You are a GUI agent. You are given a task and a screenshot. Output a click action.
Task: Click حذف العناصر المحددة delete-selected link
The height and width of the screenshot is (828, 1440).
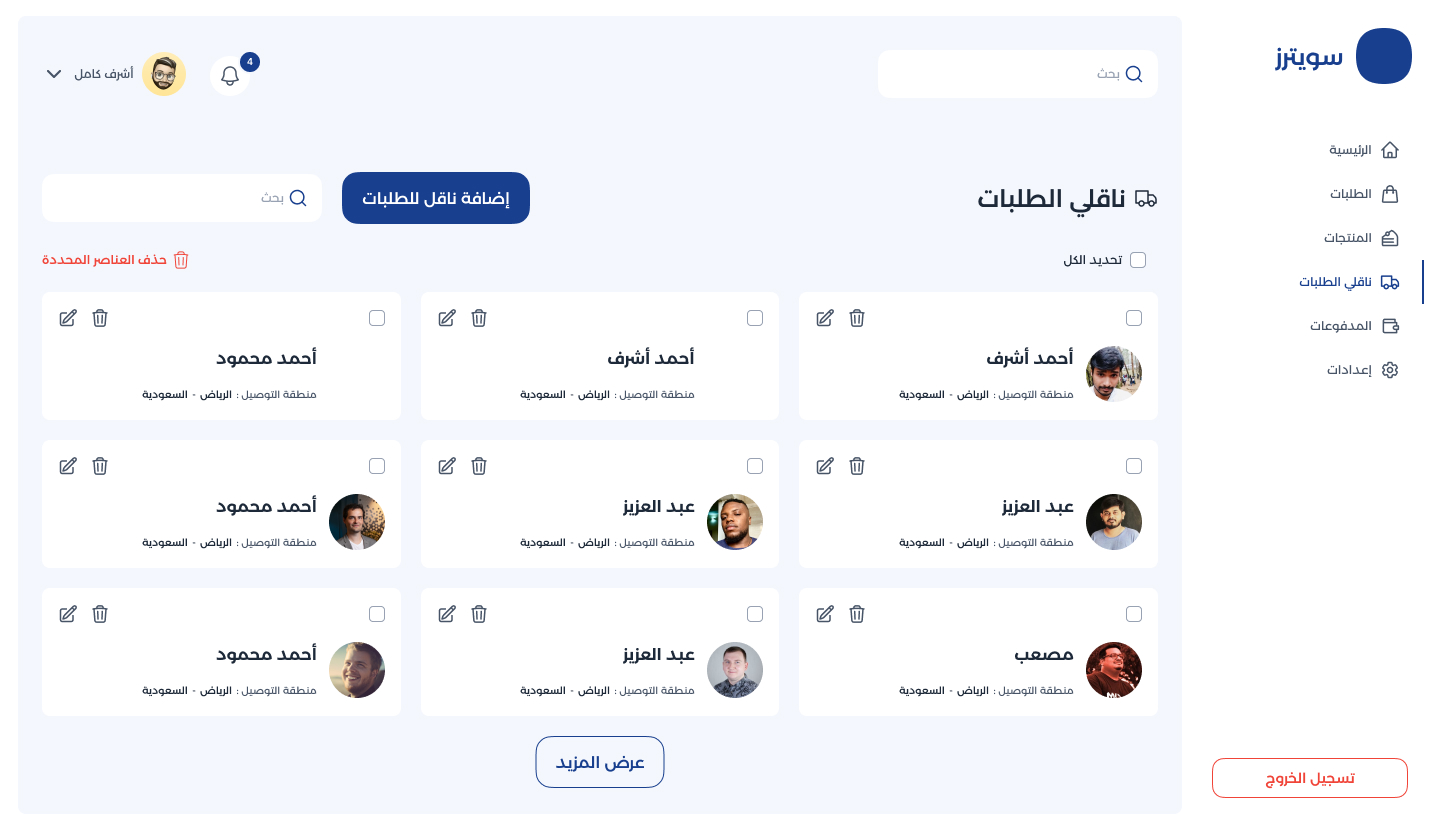pyautogui.click(x=116, y=259)
